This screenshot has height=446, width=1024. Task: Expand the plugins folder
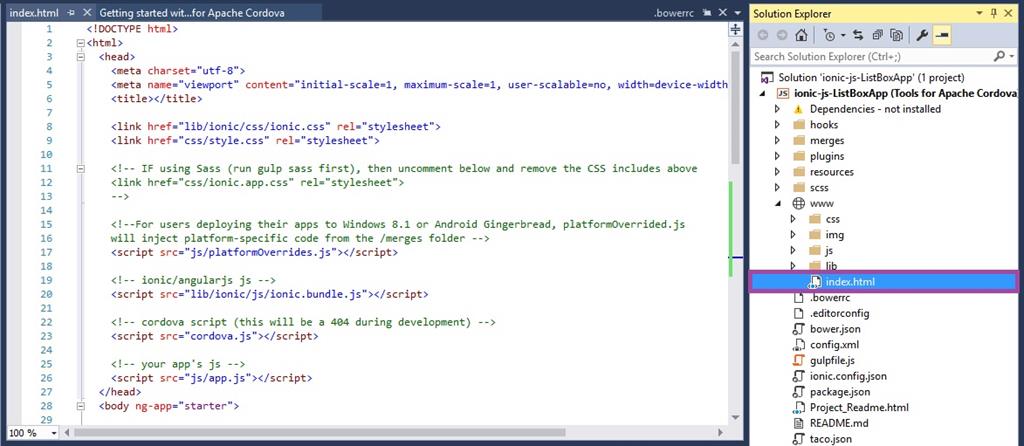click(777, 156)
